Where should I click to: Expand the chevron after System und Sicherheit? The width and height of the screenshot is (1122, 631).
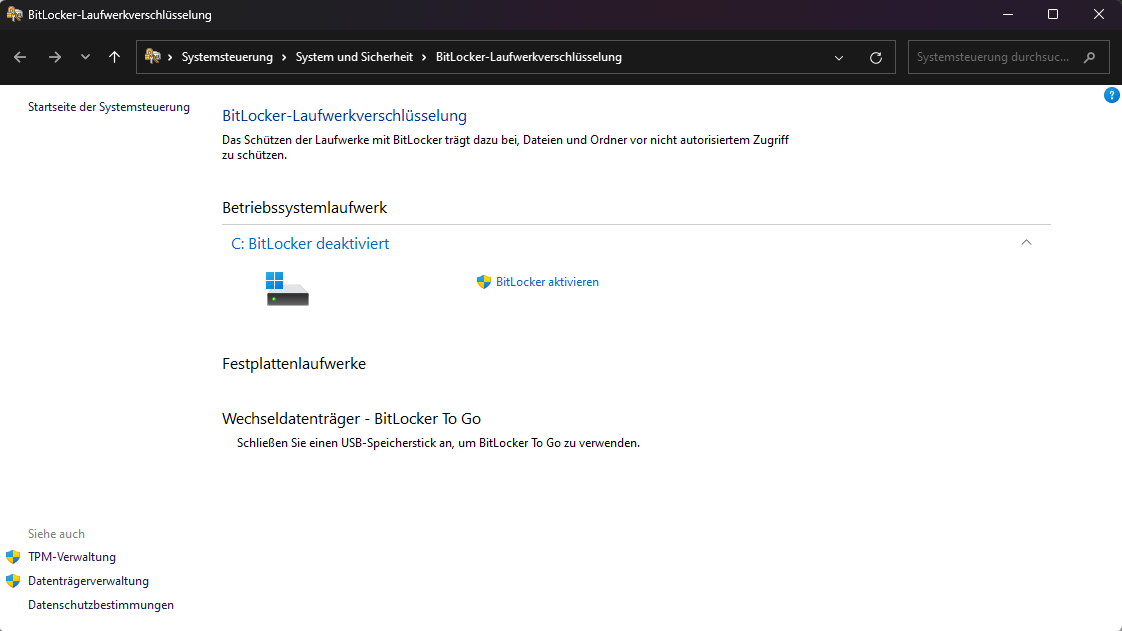pos(424,57)
